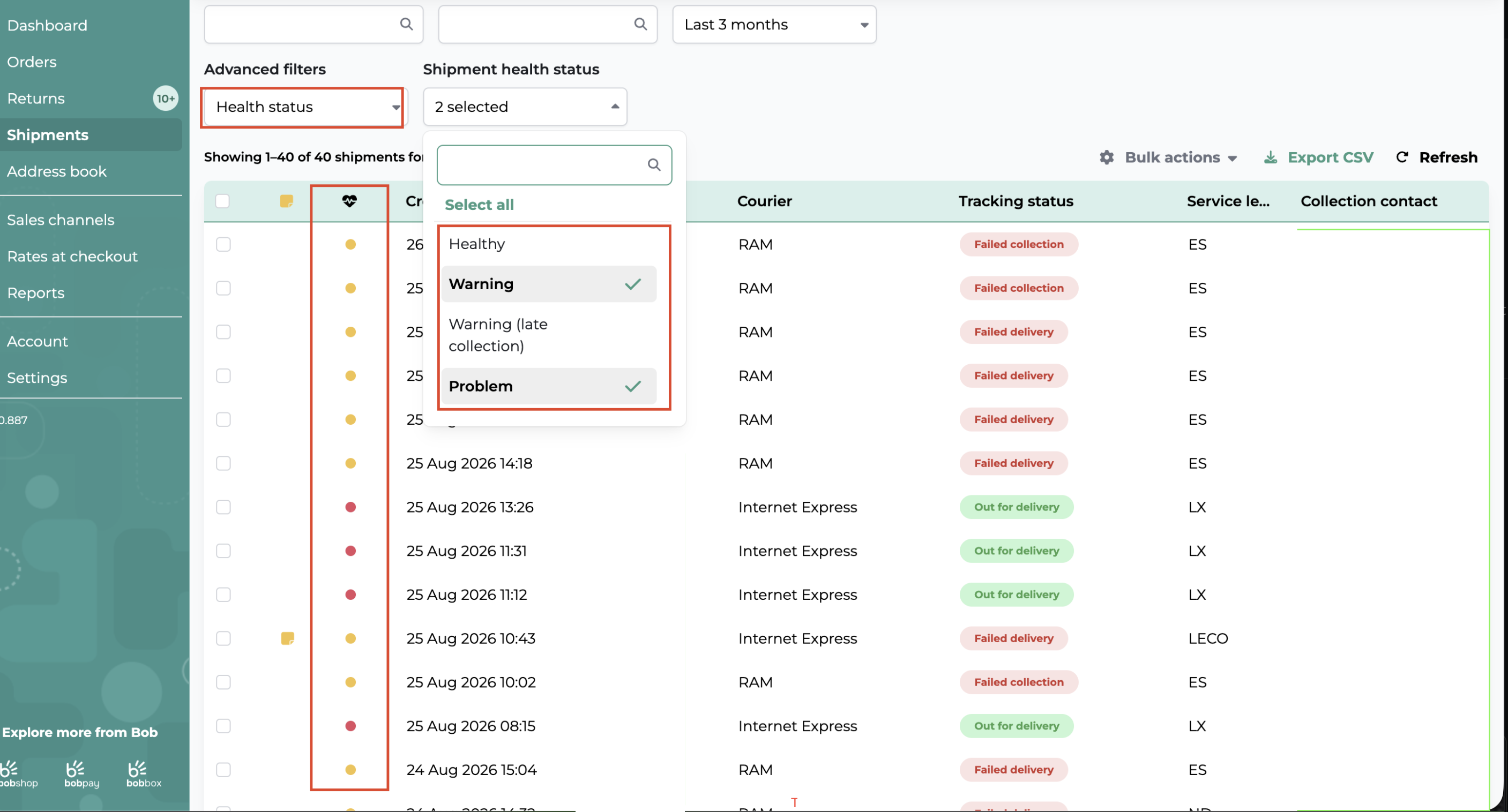1508x812 pixels.
Task: Open Orders in the sidebar
Action: pyautogui.click(x=32, y=62)
